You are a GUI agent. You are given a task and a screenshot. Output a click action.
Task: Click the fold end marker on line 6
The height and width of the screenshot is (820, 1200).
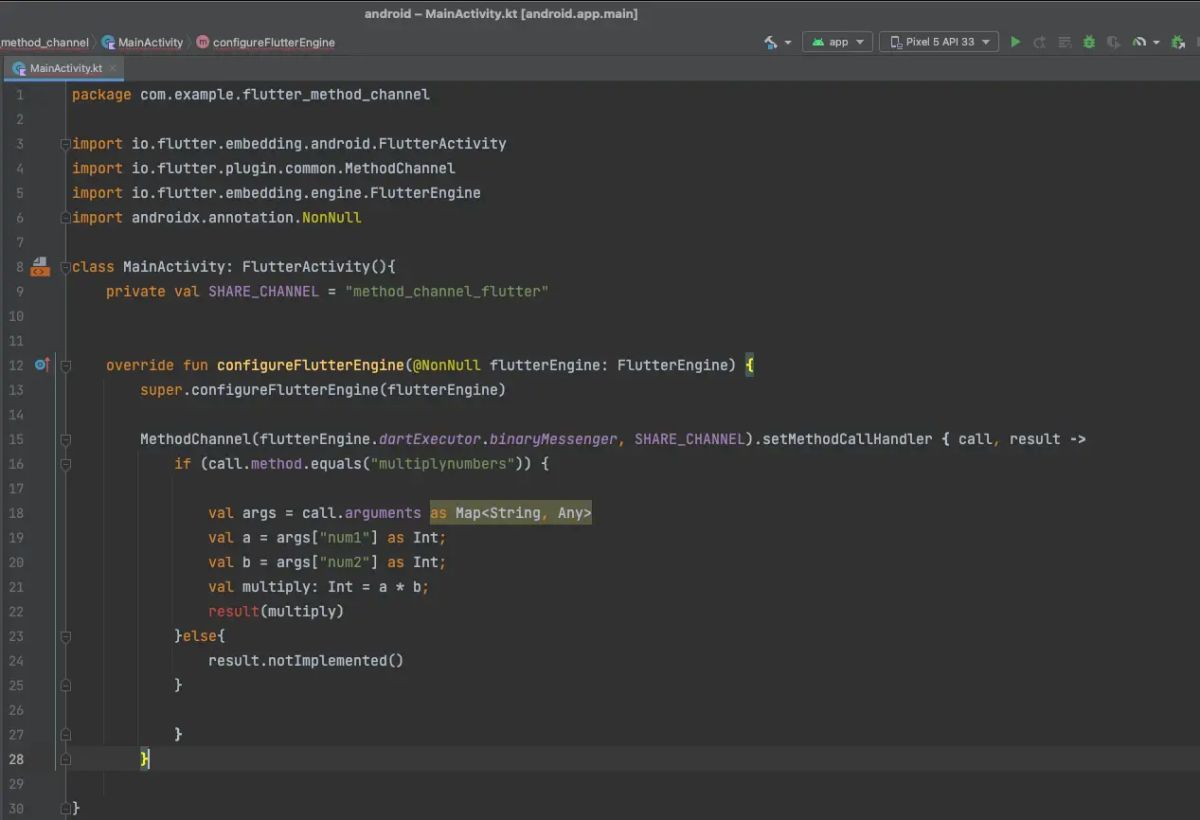(x=65, y=217)
